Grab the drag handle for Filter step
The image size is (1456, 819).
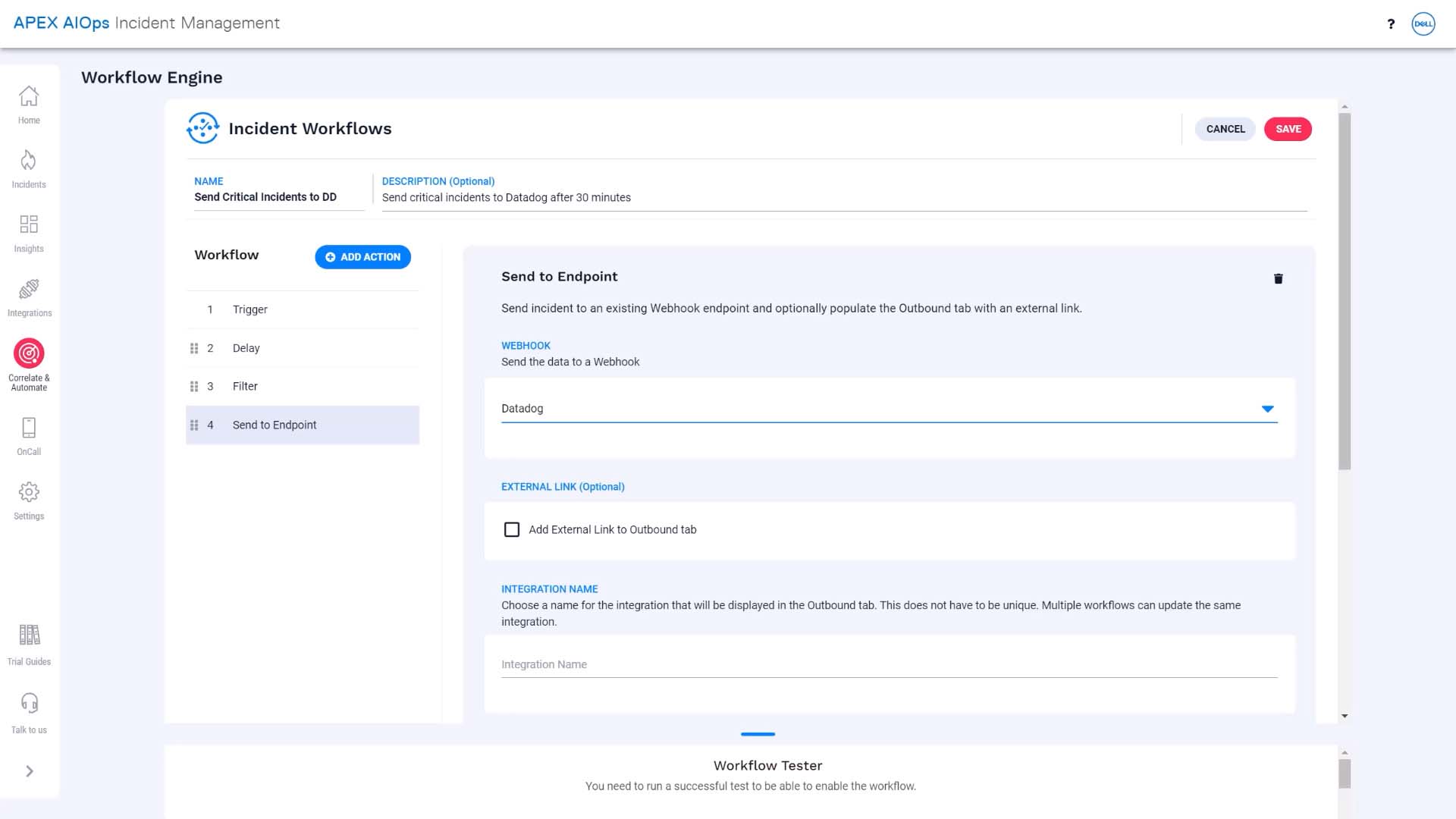(x=194, y=387)
